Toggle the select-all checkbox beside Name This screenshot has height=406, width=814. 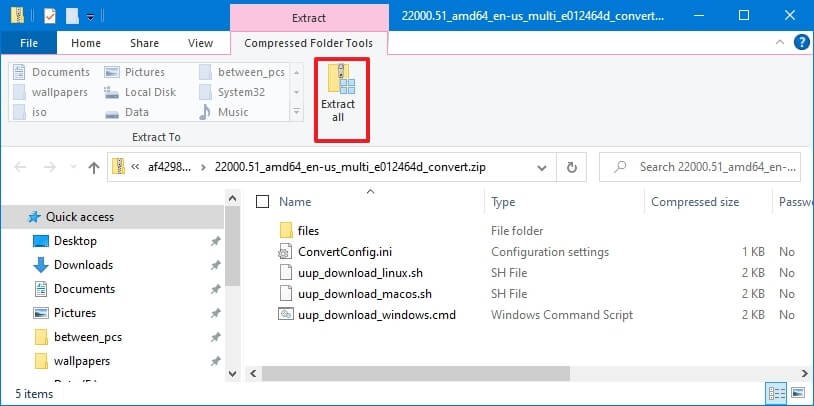pyautogui.click(x=262, y=202)
